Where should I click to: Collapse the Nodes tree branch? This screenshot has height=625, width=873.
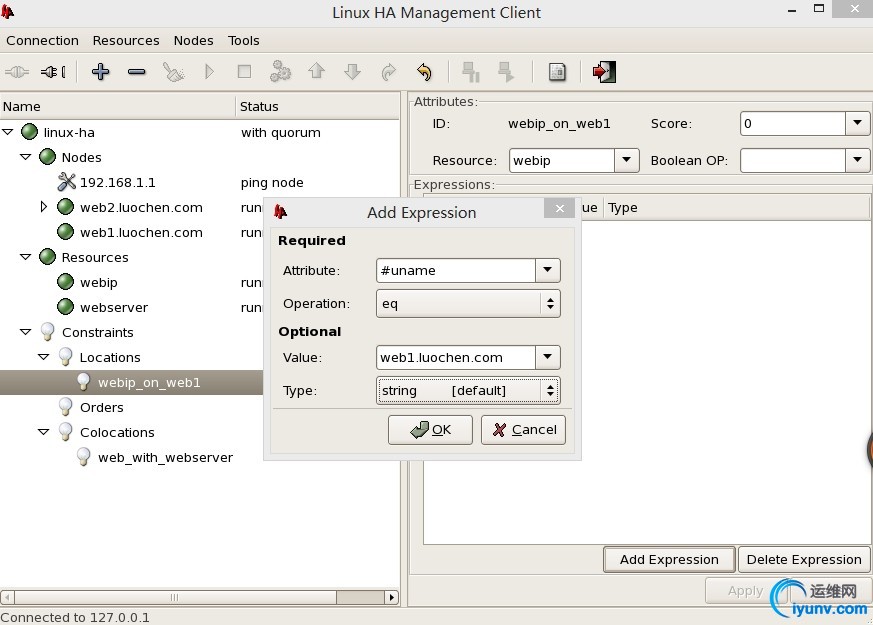click(26, 157)
